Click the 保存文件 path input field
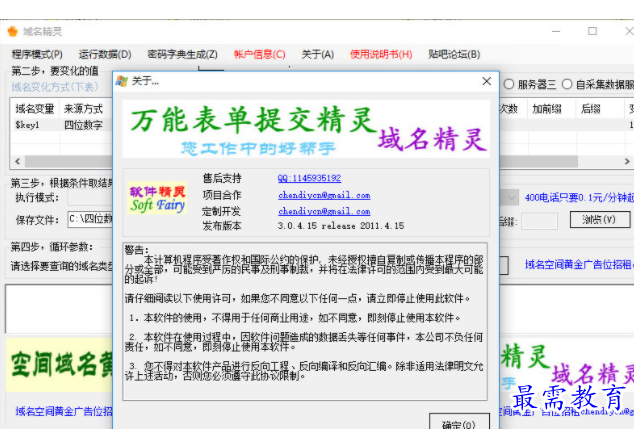Image resolution: width=634 pixels, height=429 pixels. tap(90, 219)
